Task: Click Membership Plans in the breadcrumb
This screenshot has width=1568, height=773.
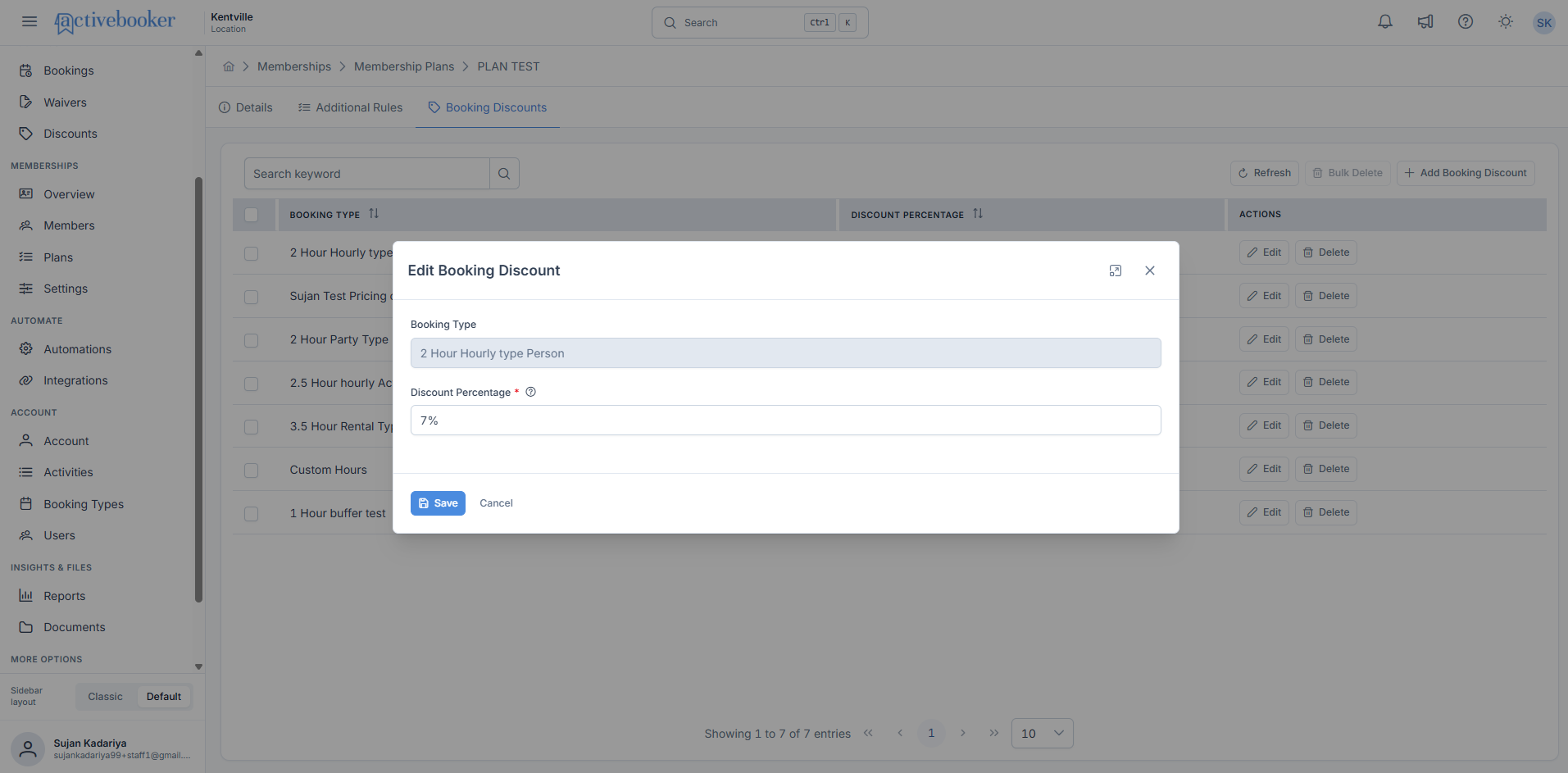Action: (404, 66)
